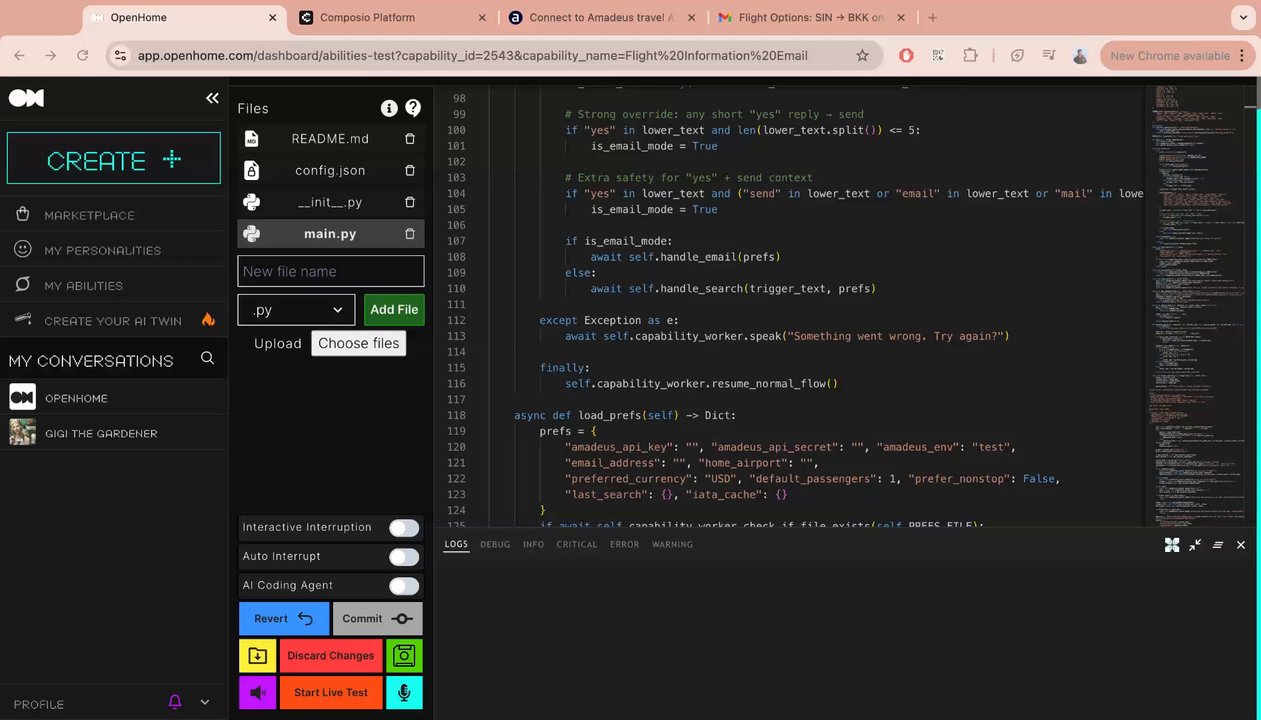
Task: Click the Commit button
Action: (x=377, y=619)
